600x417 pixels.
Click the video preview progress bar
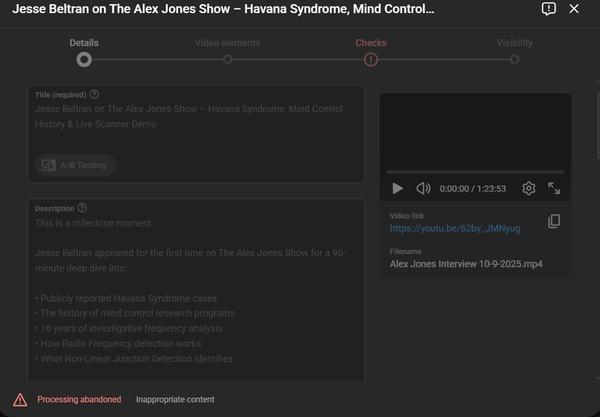pos(475,172)
